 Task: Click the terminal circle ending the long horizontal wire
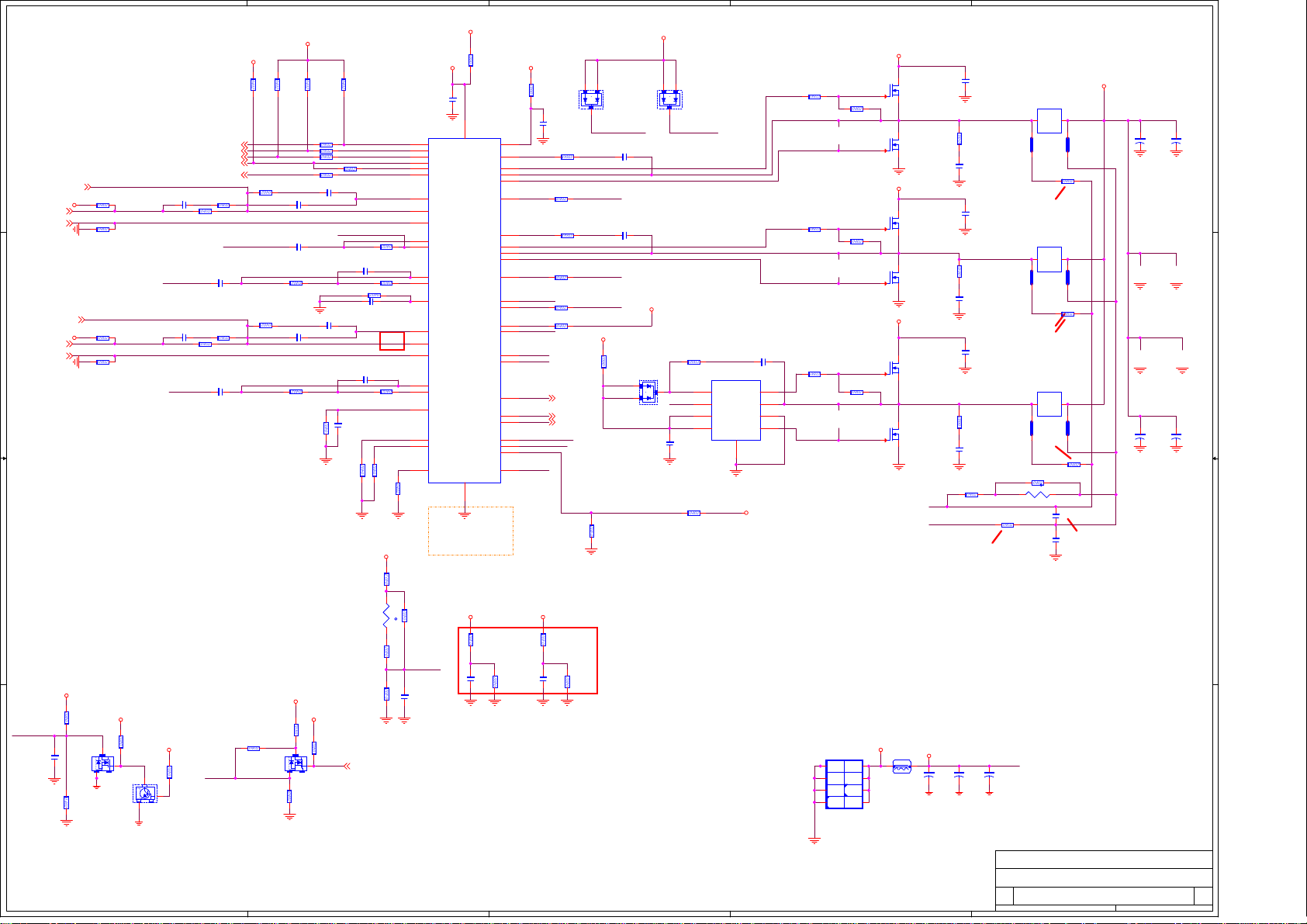(x=746, y=513)
